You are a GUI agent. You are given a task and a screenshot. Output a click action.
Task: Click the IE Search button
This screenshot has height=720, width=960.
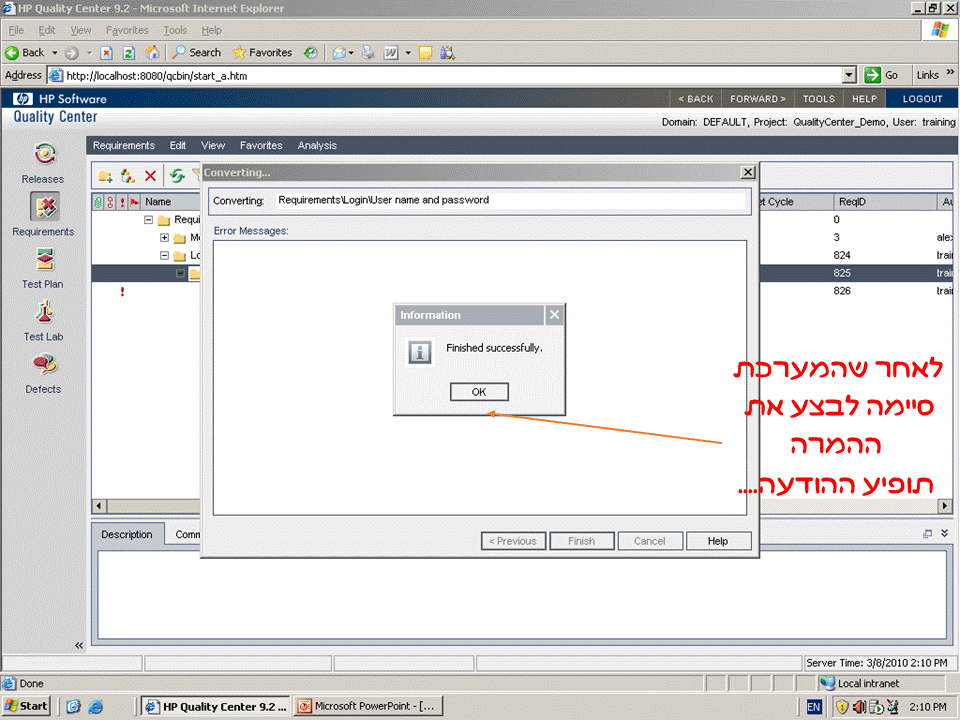tap(197, 53)
